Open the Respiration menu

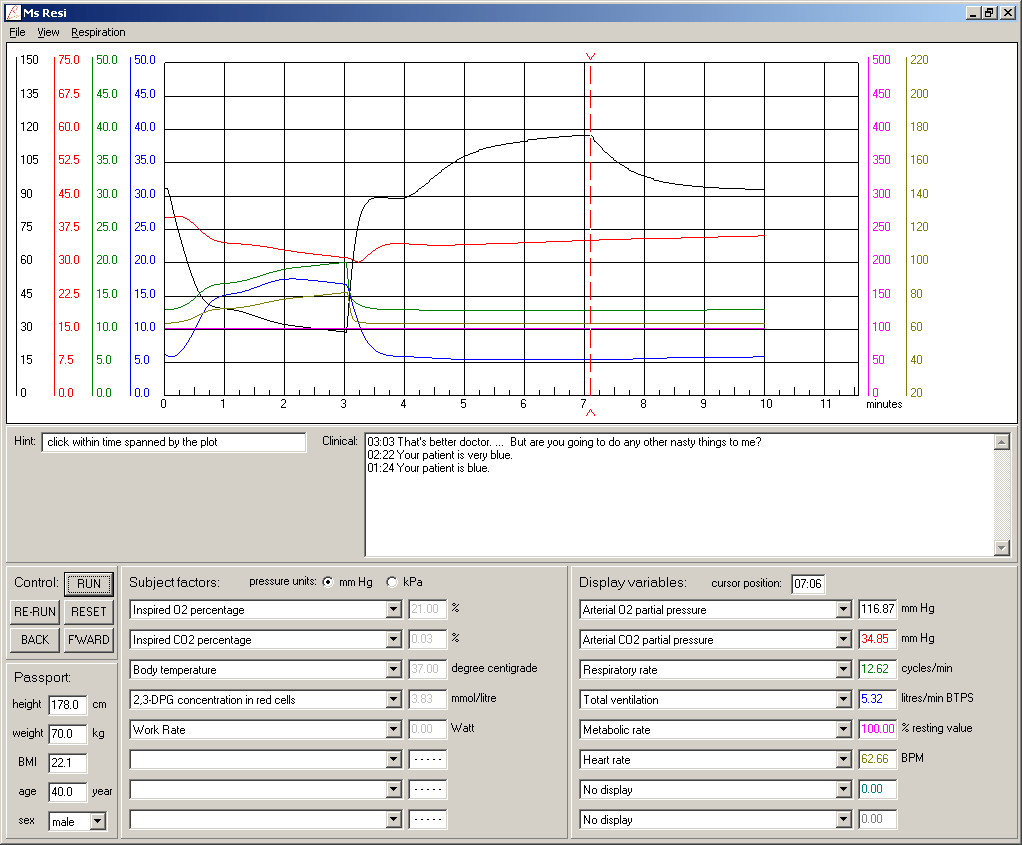tap(98, 32)
